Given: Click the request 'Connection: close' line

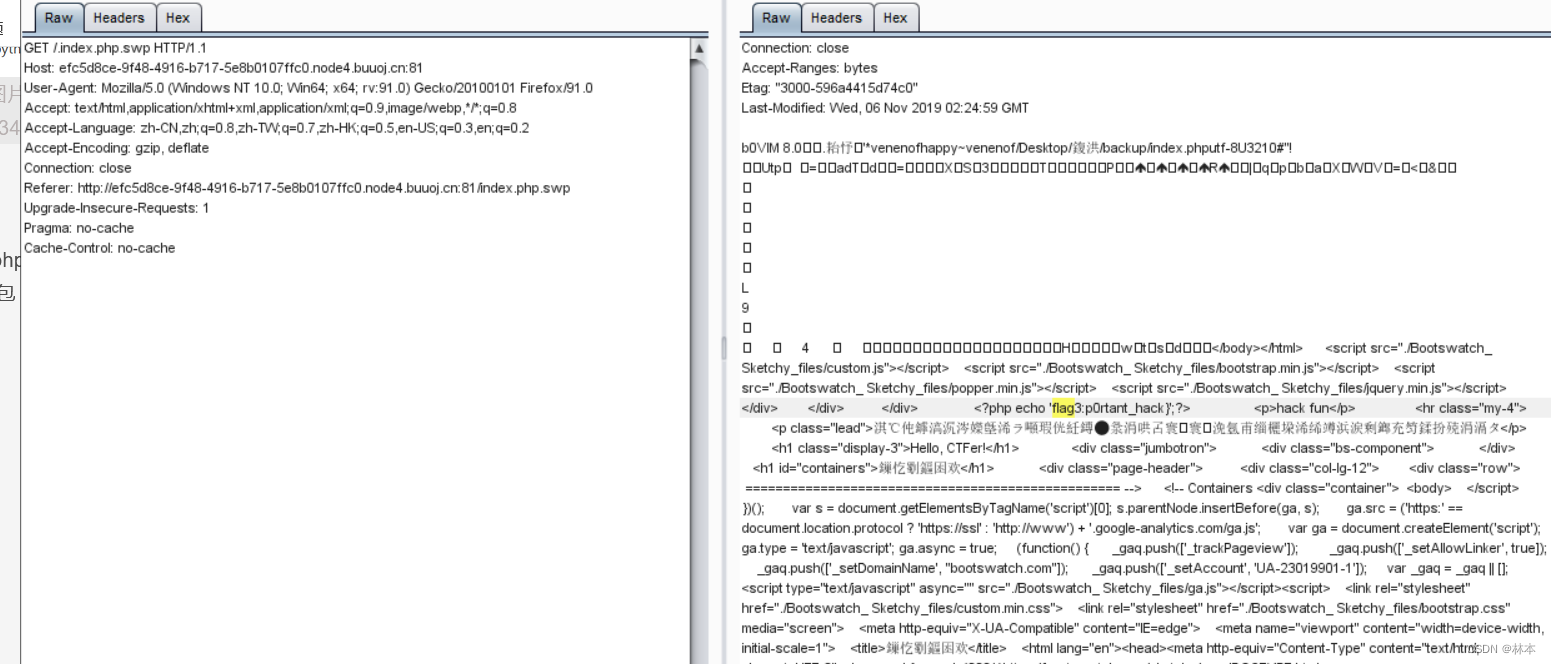Looking at the screenshot, I should pyautogui.click(x=77, y=168).
